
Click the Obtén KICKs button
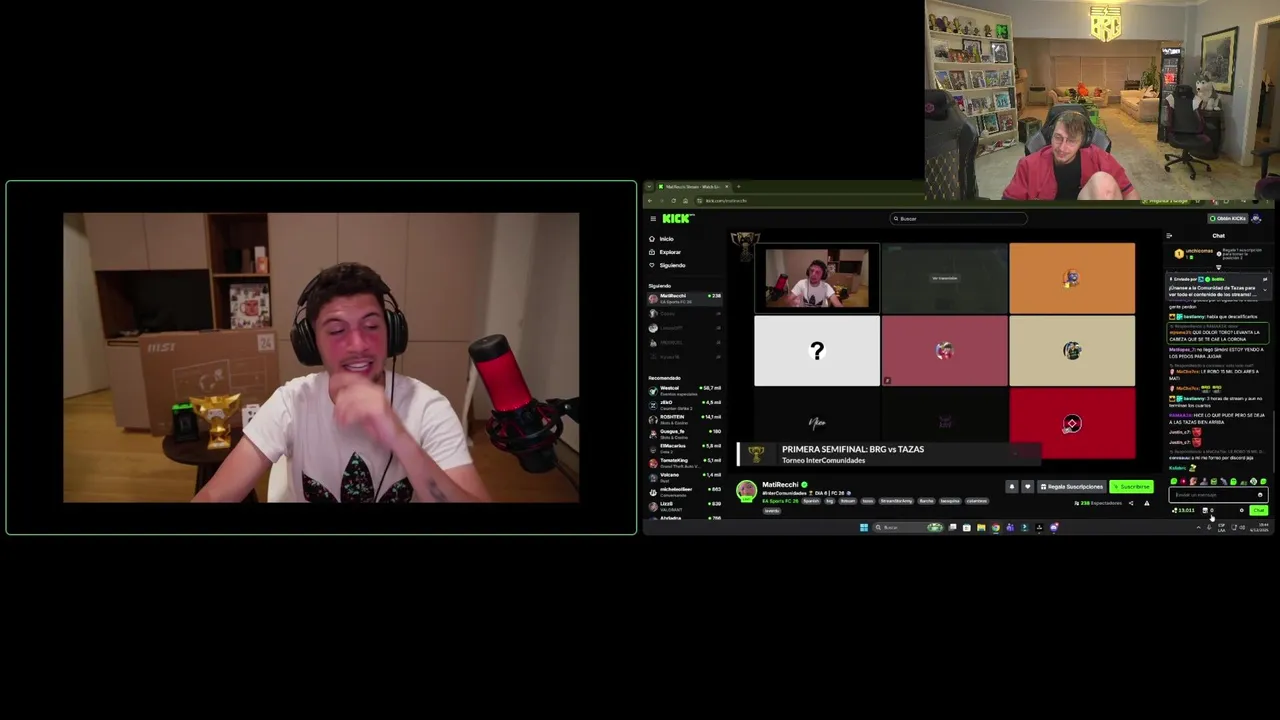click(1228, 218)
